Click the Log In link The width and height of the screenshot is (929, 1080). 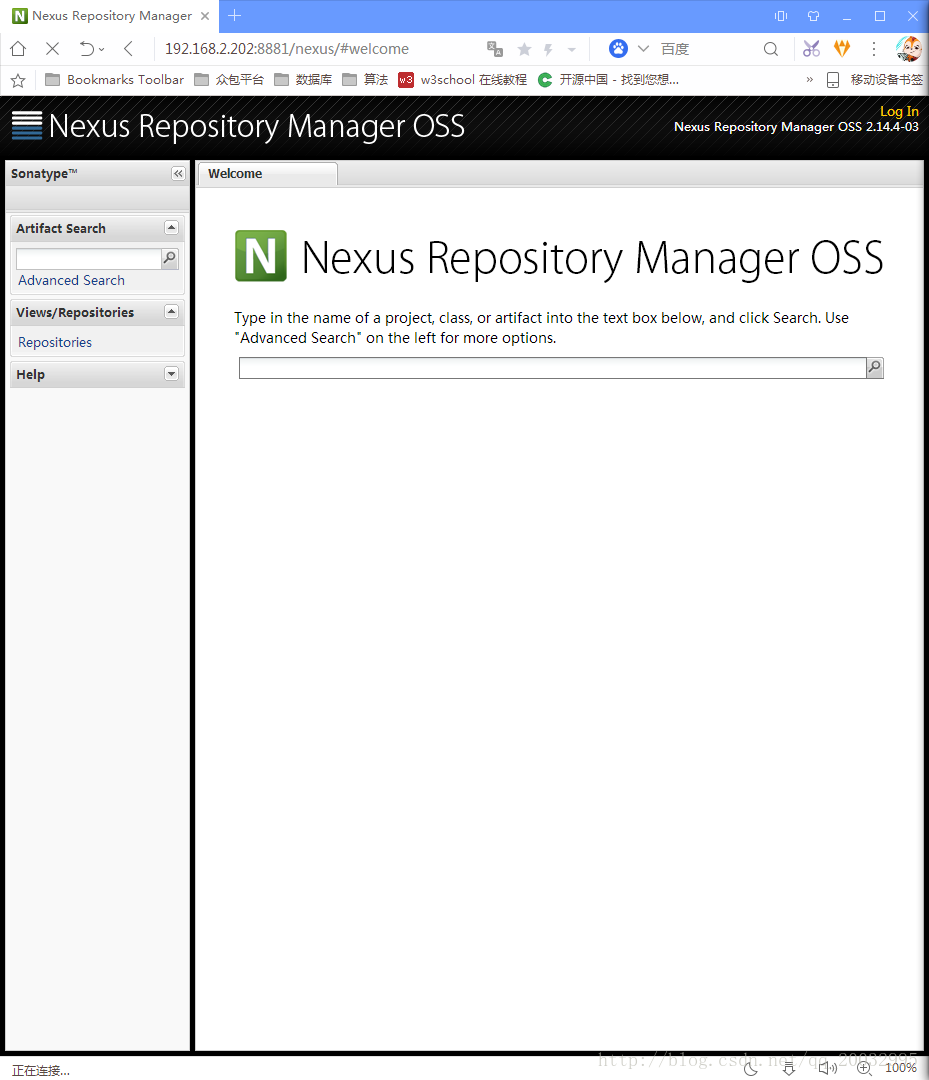pos(899,111)
